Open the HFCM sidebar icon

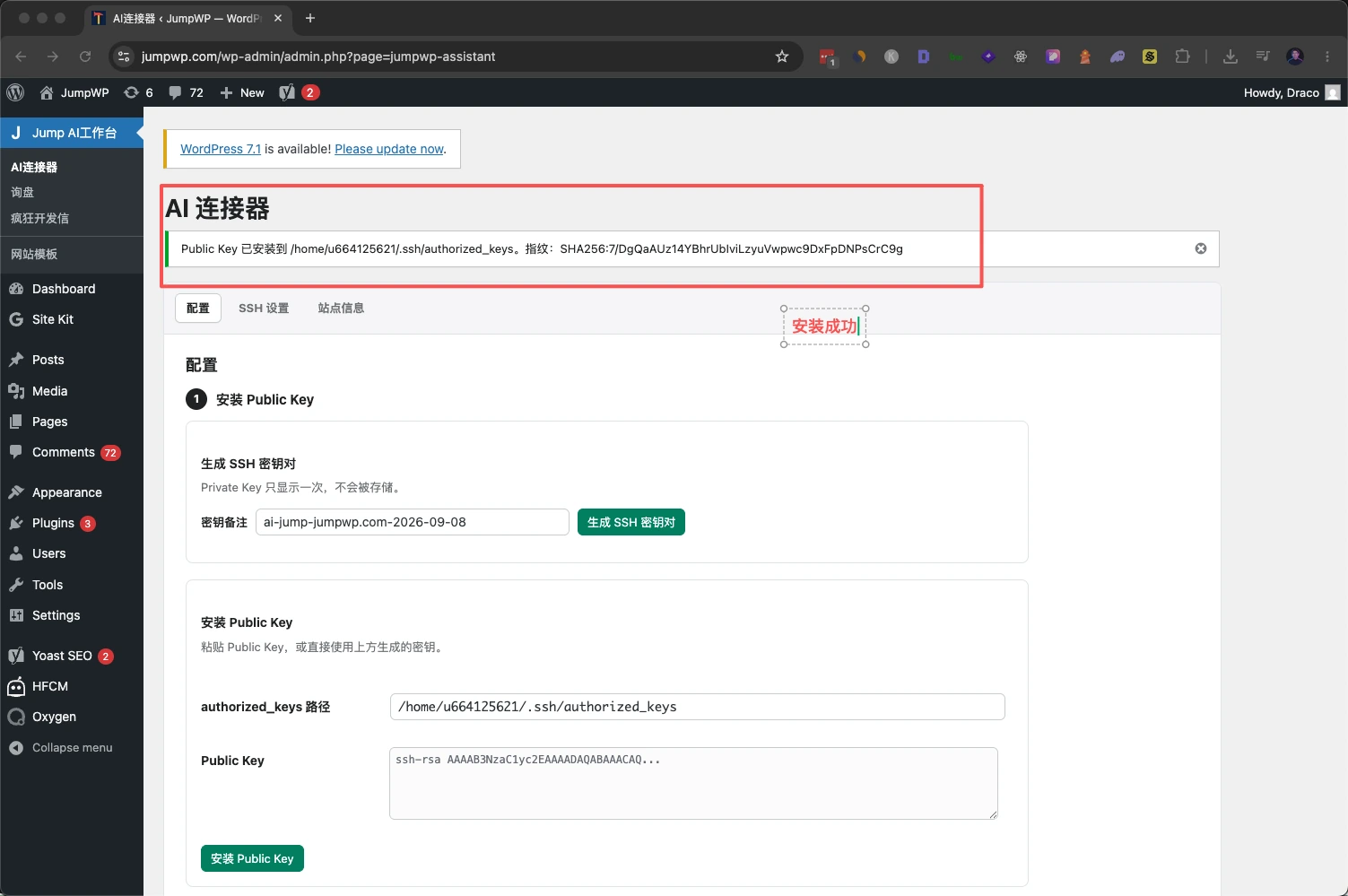pos(16,686)
